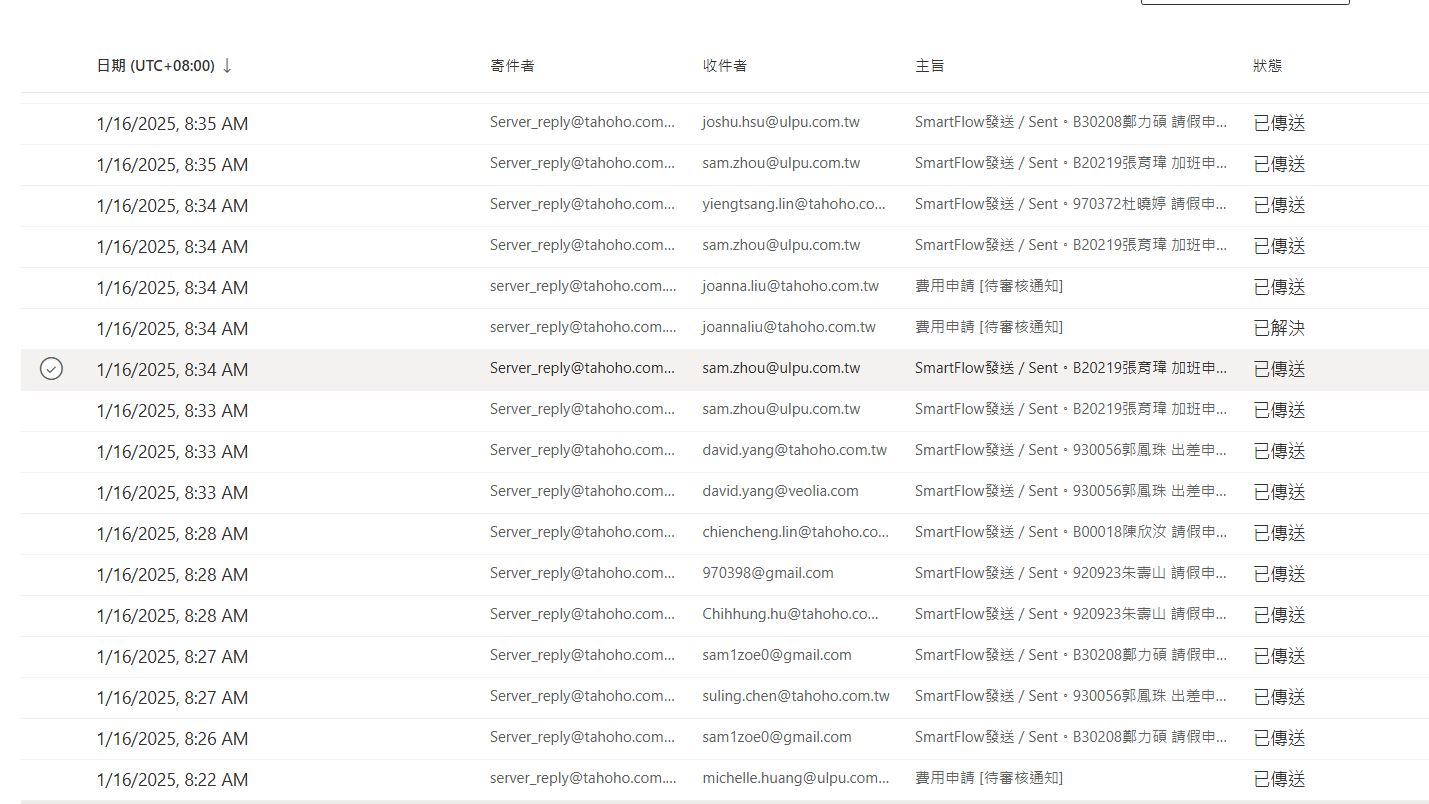Click the 收件者 column header
Viewport: 1429px width, 804px height.
724,66
